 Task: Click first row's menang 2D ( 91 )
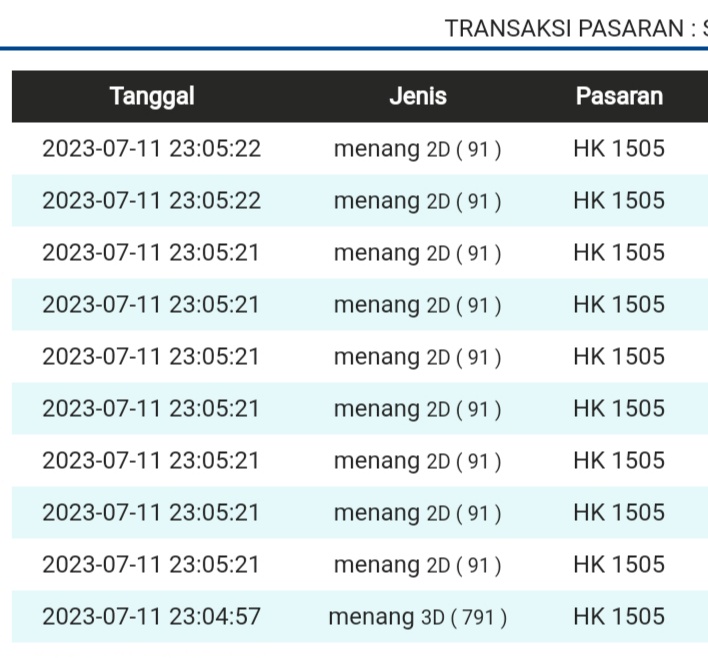coord(418,149)
